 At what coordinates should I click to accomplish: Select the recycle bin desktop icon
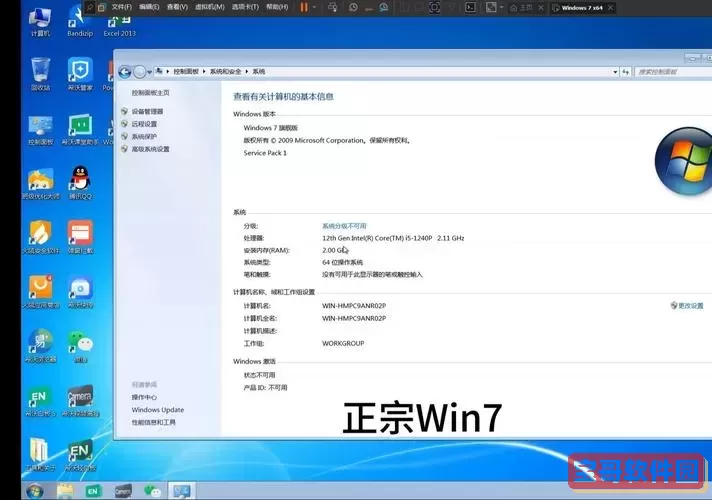[40, 74]
